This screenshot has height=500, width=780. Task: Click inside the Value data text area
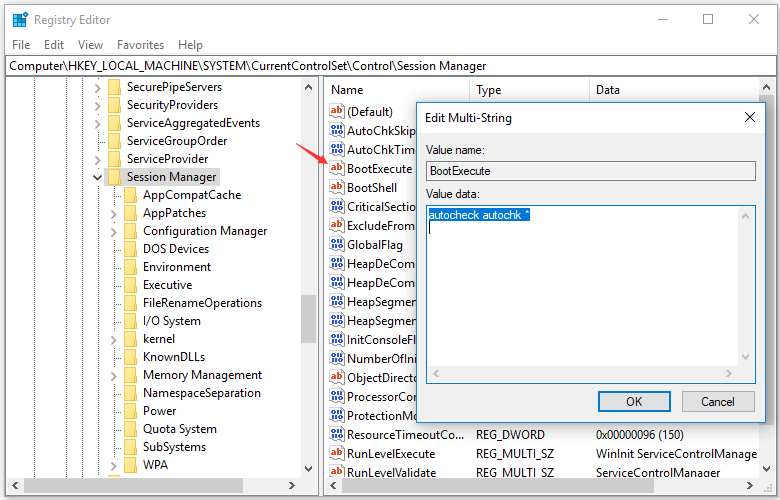(580, 300)
